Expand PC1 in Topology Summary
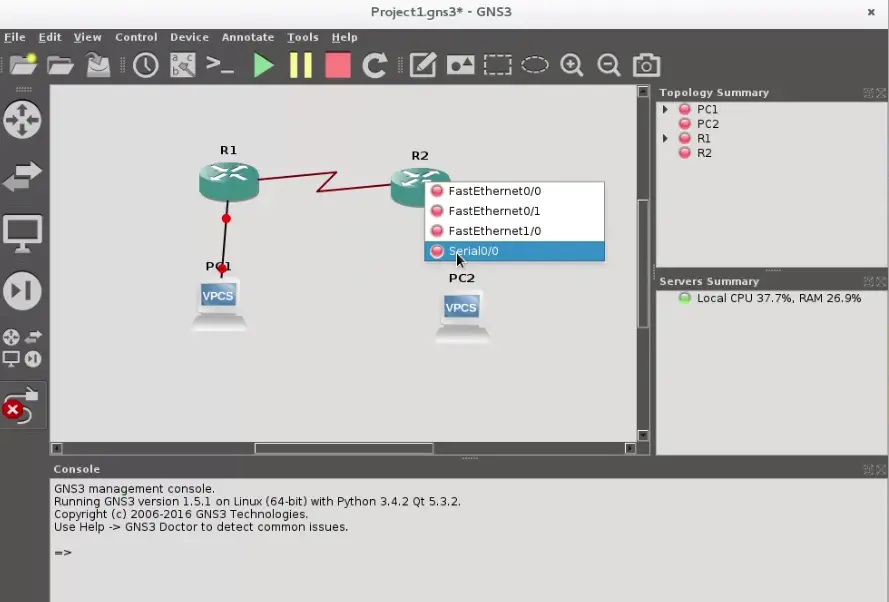This screenshot has width=889, height=602. (x=666, y=109)
